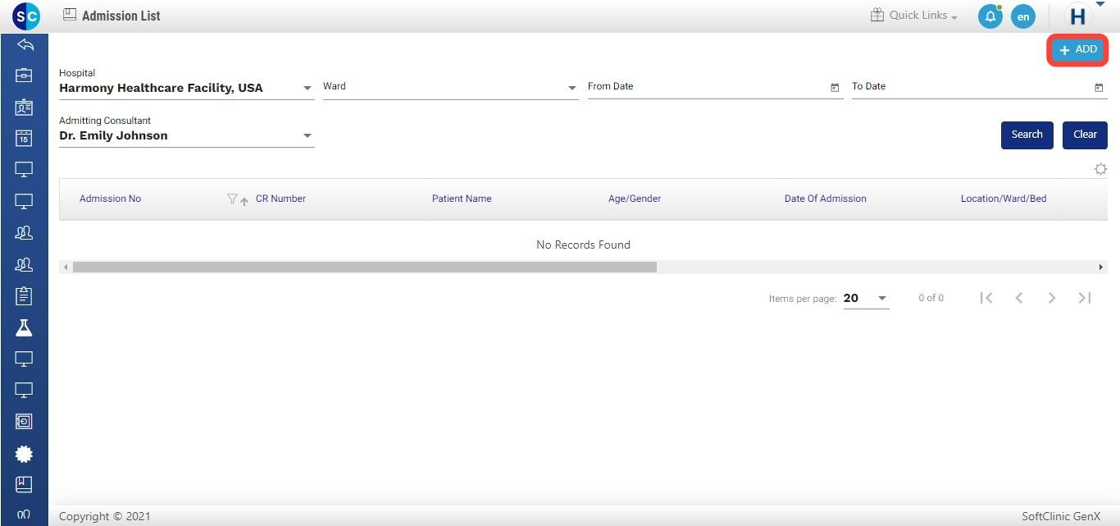This screenshot has height=526, width=1120.
Task: Expand the Hospital dropdown
Action: click(307, 88)
